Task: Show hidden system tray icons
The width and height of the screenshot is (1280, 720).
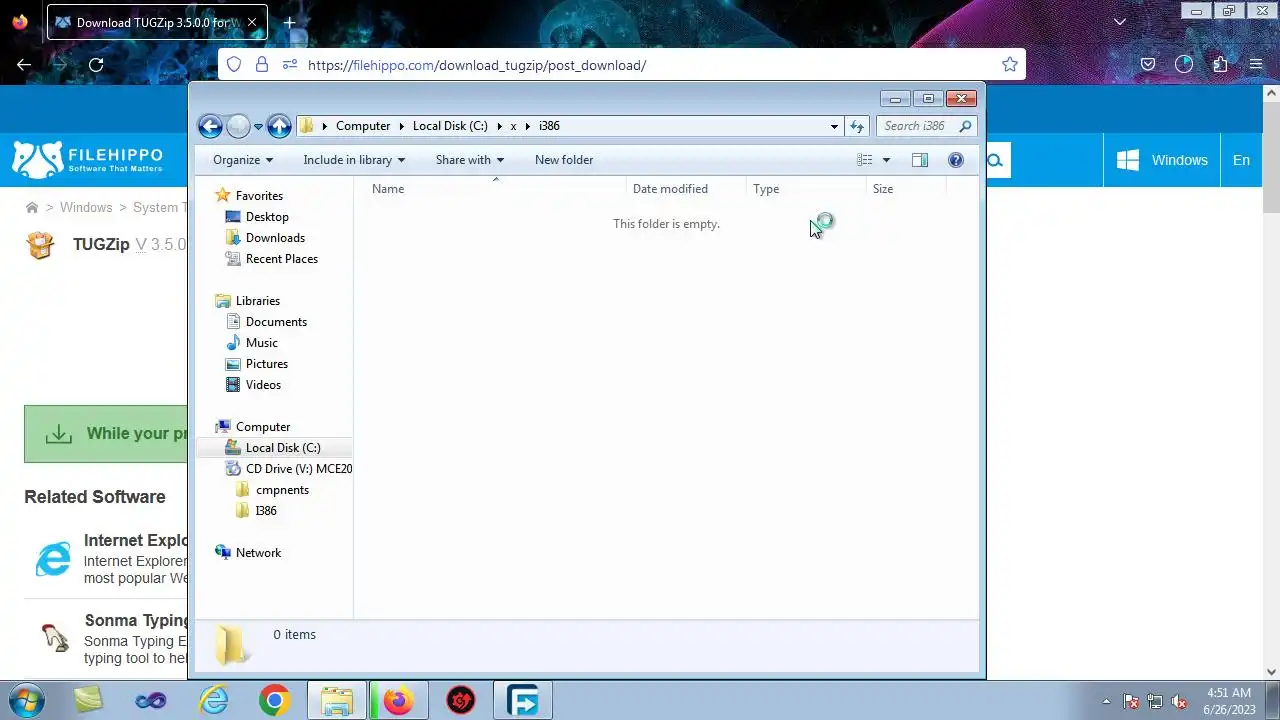Action: point(1106,701)
